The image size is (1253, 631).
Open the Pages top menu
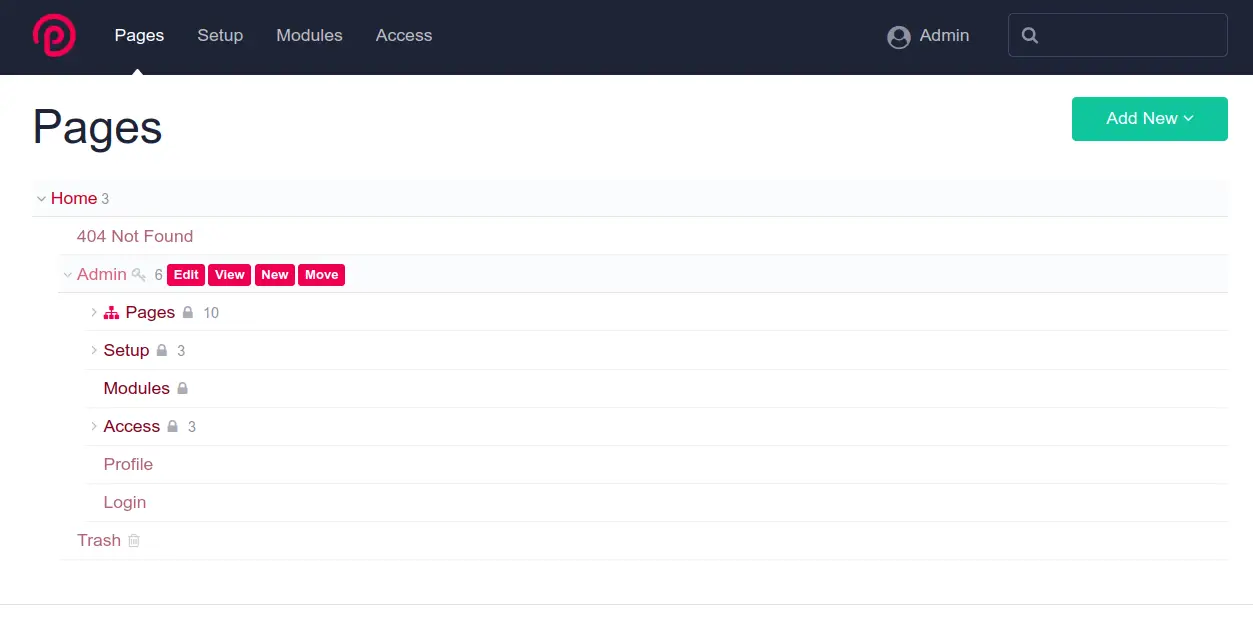139,35
